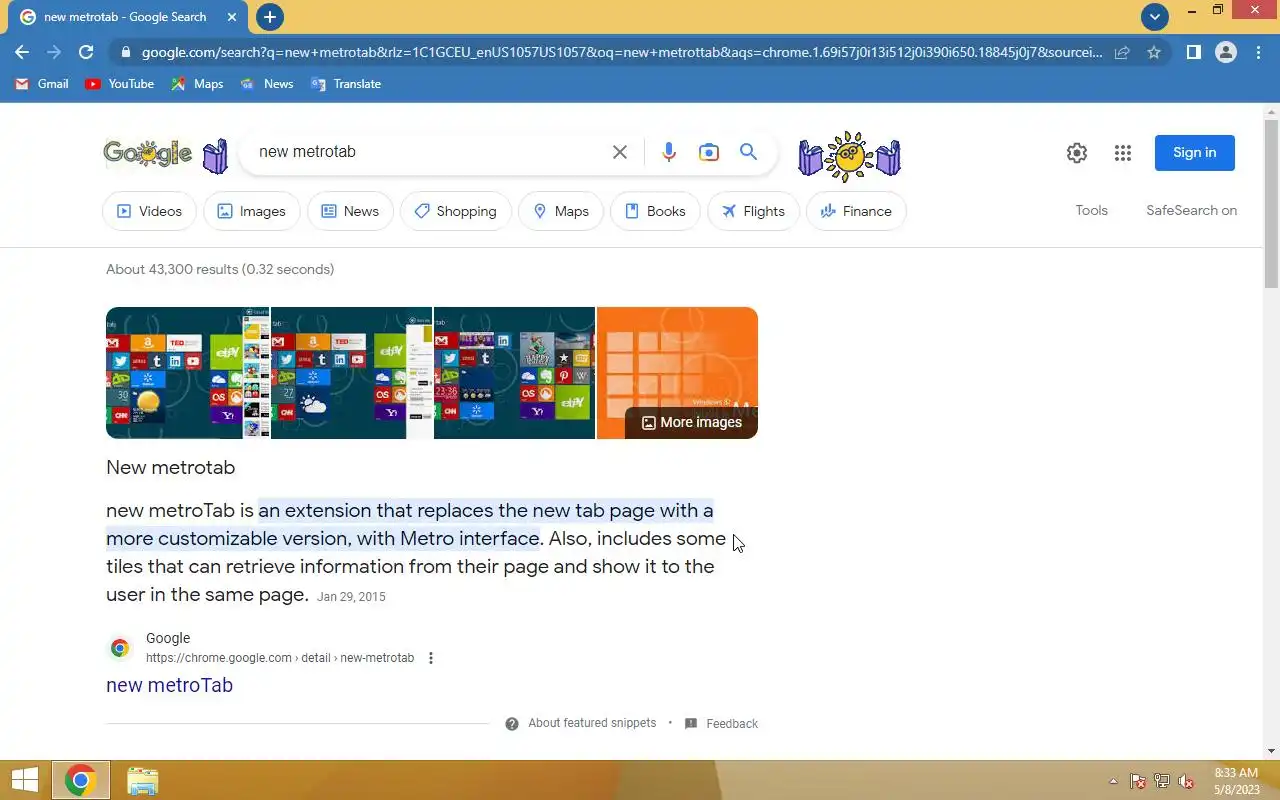Screen dimensions: 1280x800
Task: Filter results by Images
Action: pos(252,211)
